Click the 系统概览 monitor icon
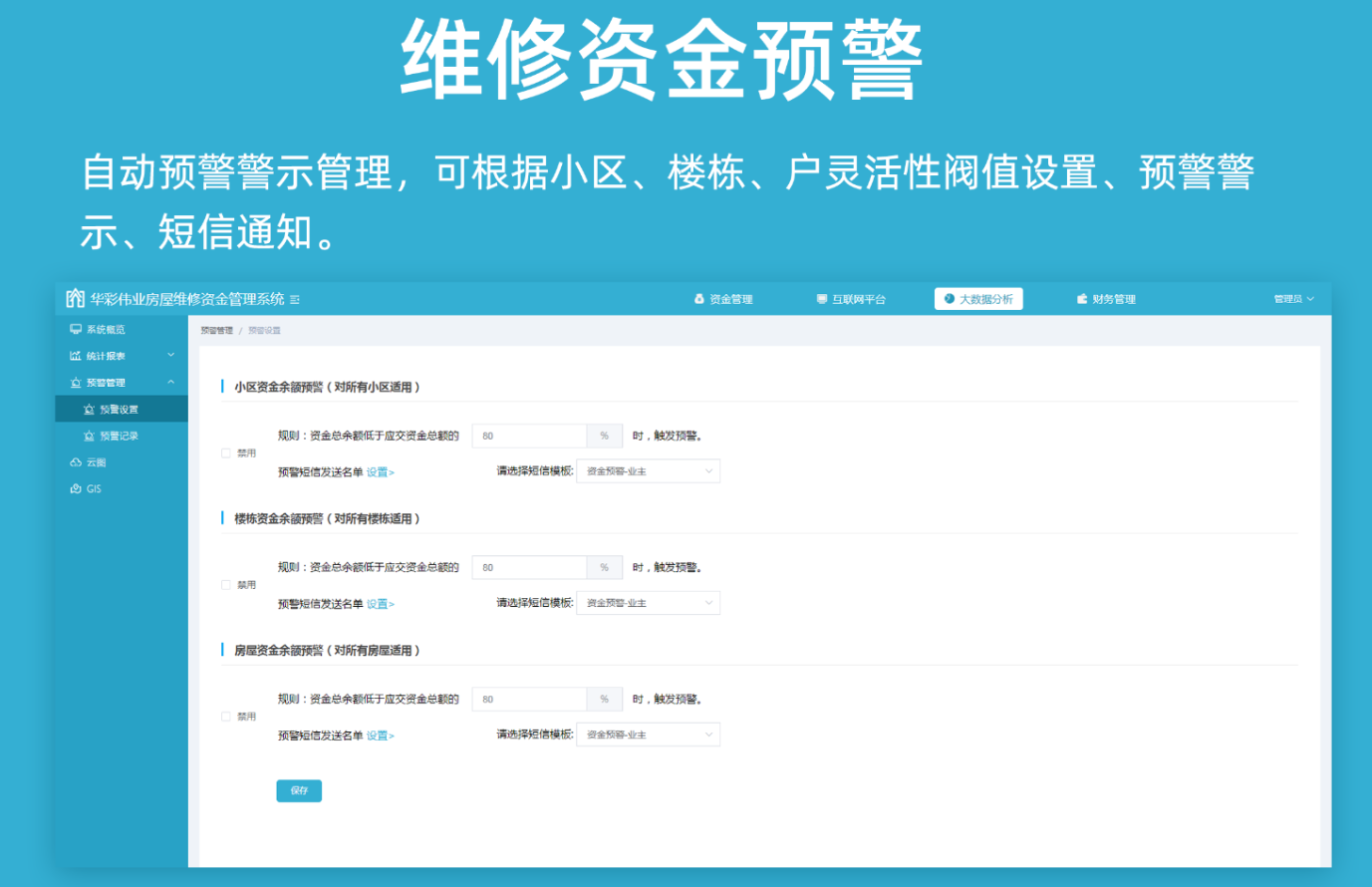 (x=76, y=329)
